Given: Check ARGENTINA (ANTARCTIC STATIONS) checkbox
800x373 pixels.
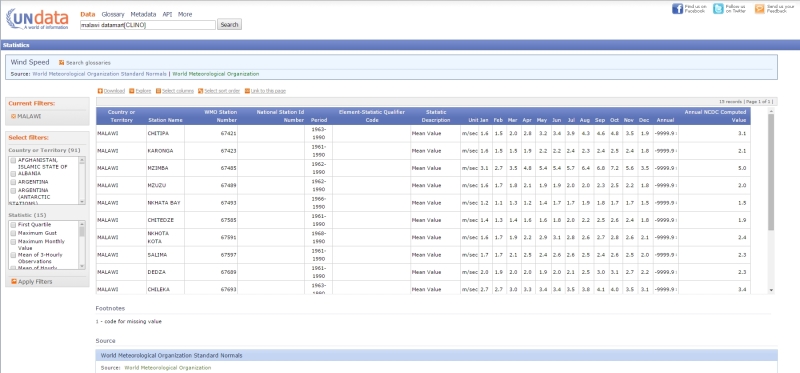Looking at the screenshot, I should 13,190.
